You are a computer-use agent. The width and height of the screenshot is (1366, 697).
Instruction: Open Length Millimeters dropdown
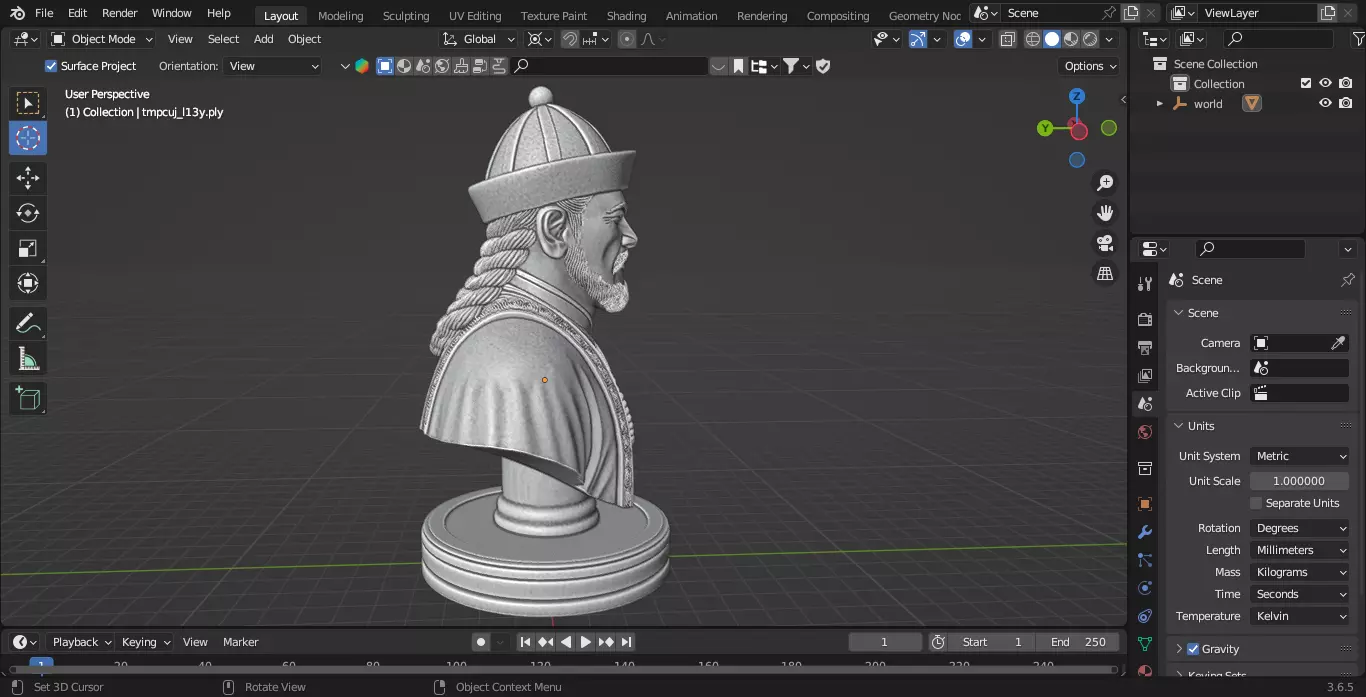pyautogui.click(x=1299, y=550)
